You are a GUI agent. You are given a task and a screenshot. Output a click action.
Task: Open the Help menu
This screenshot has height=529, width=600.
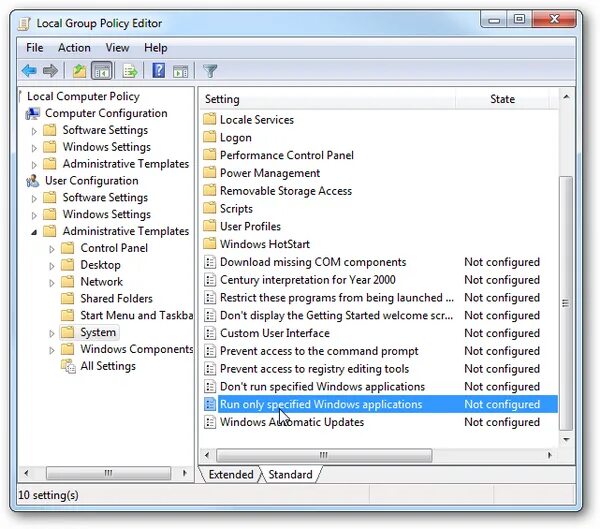pyautogui.click(x=155, y=48)
